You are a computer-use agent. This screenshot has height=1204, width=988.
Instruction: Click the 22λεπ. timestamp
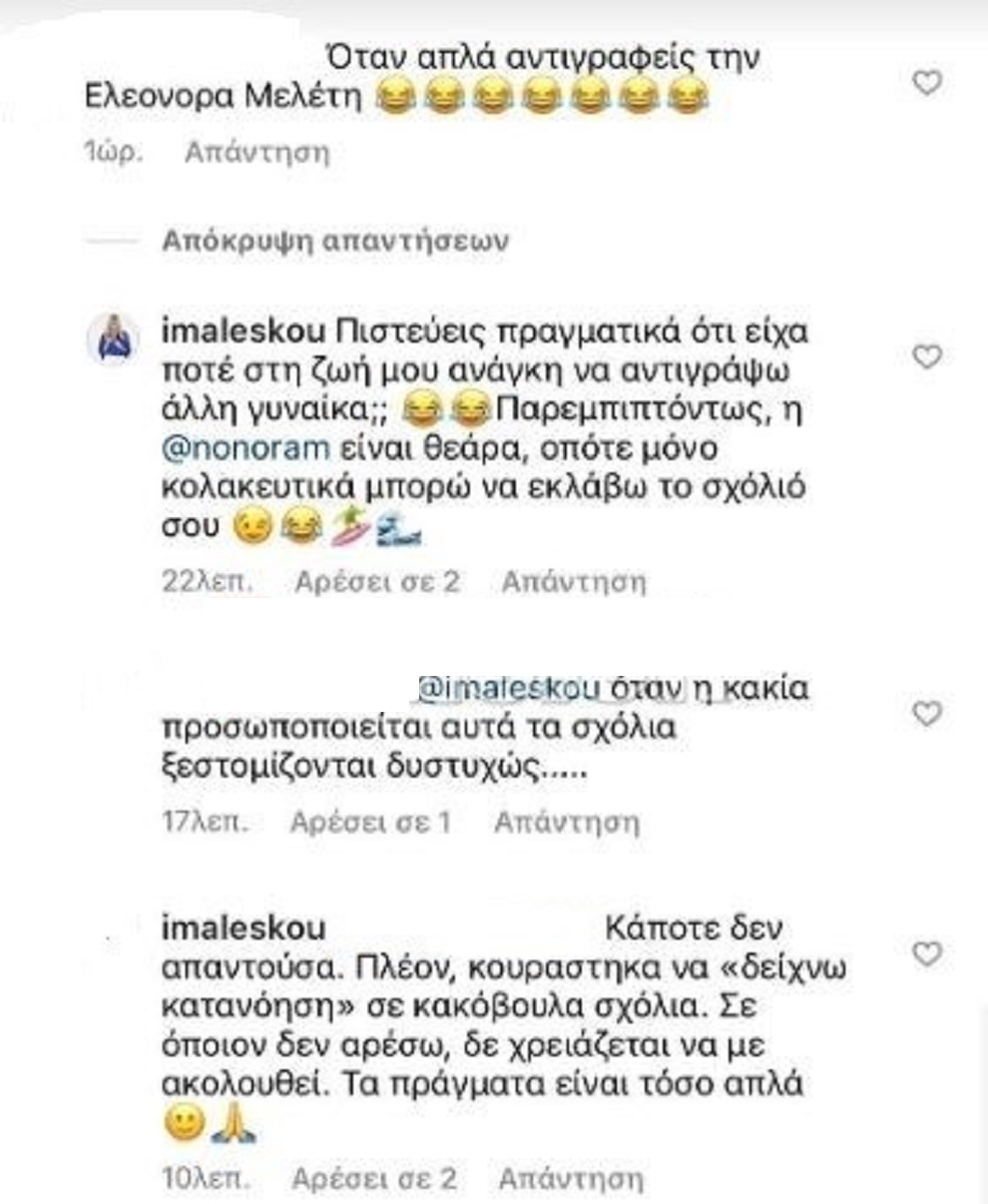coord(207,582)
